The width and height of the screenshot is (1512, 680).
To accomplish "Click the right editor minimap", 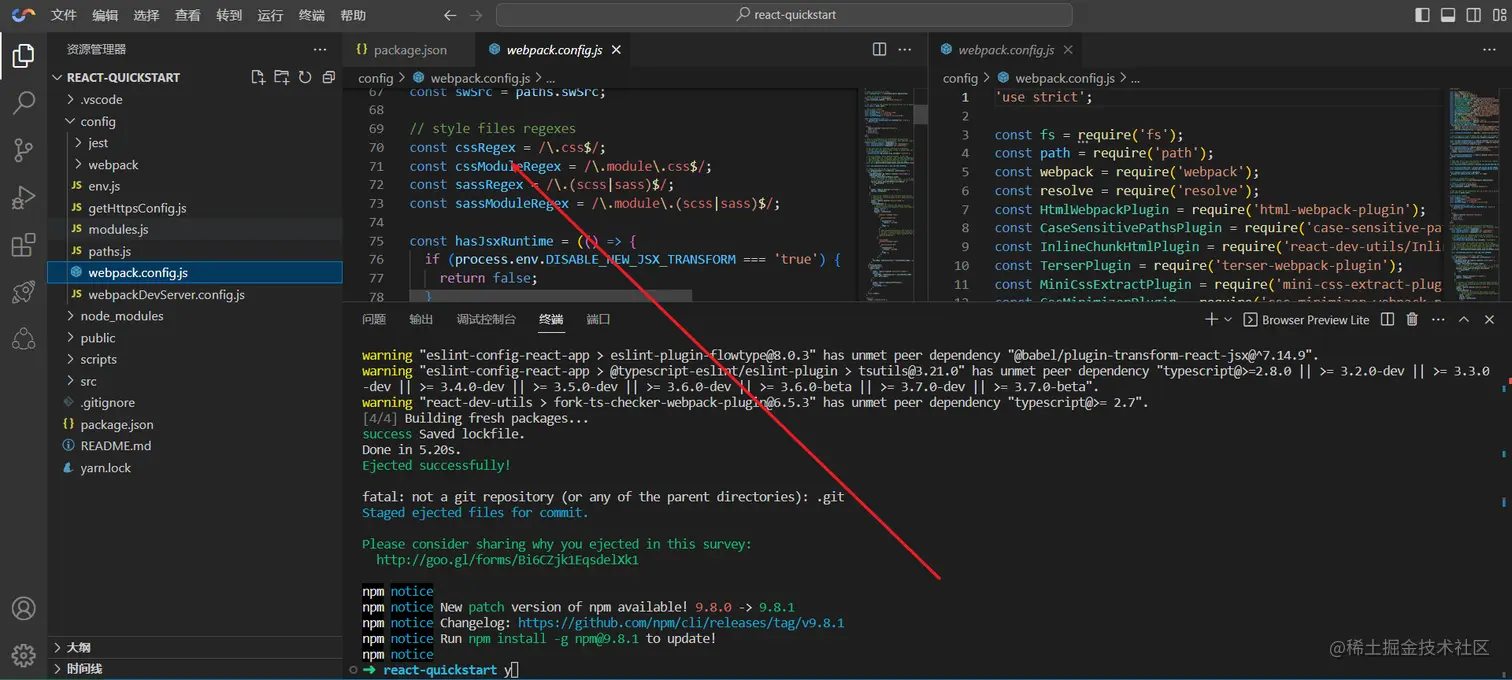I will point(1472,195).
